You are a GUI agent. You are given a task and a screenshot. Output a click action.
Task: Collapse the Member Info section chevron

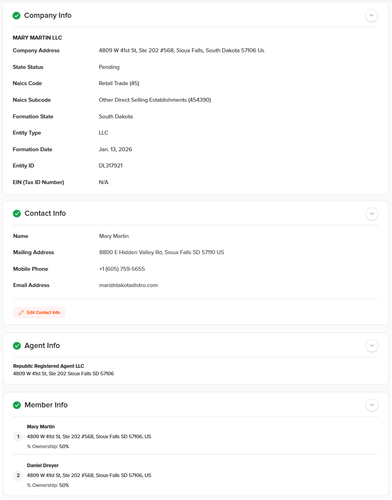372,405
